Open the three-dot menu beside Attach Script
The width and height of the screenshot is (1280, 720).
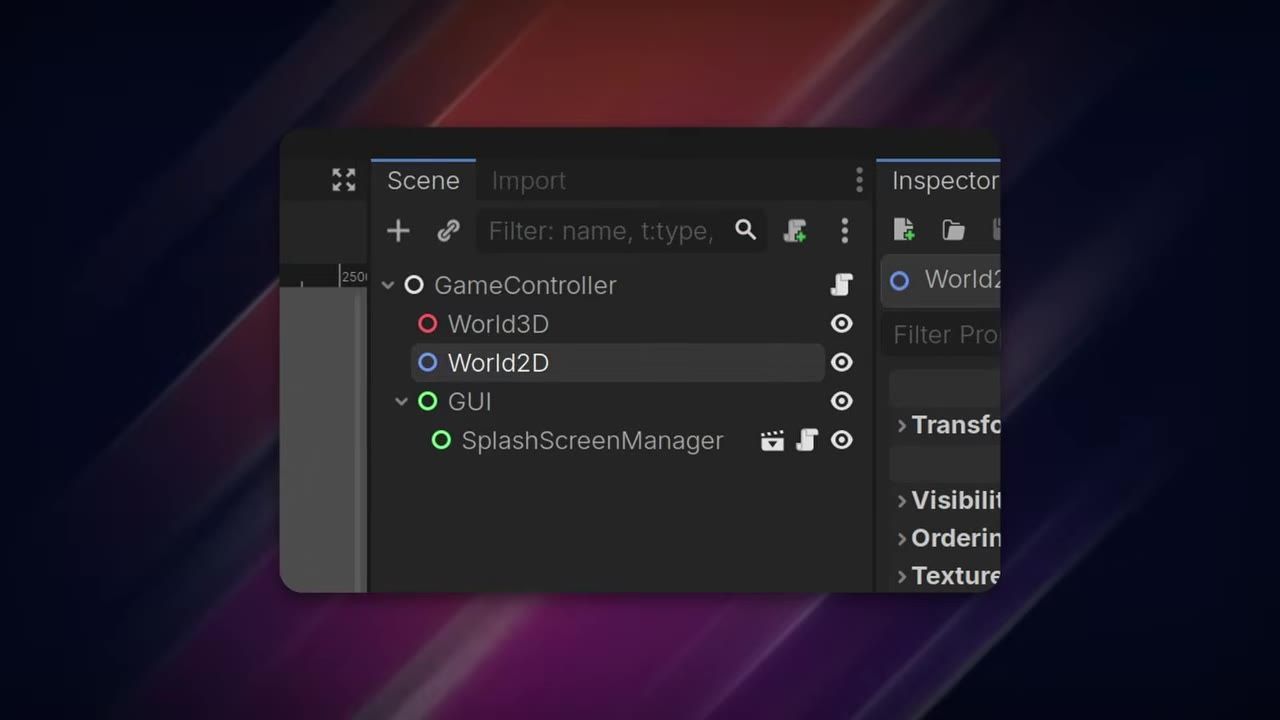pos(845,231)
